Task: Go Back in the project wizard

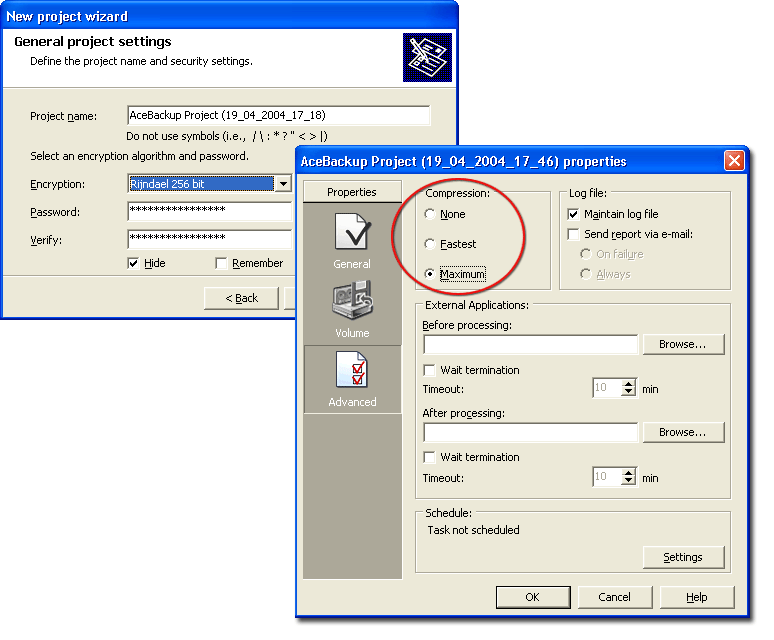Action: tap(241, 298)
